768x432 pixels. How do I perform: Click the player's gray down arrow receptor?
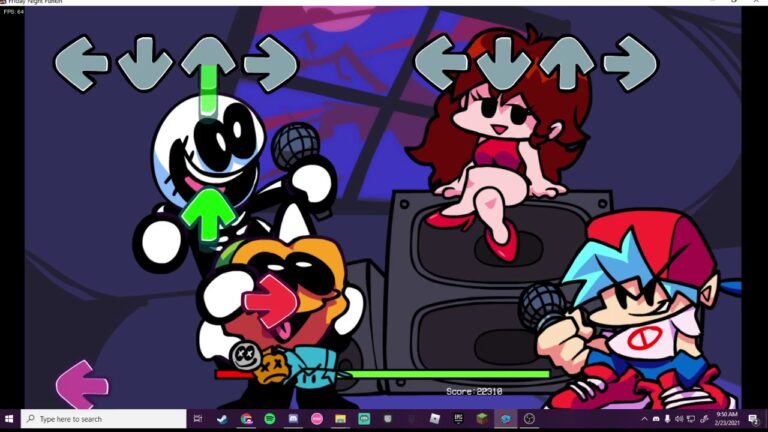coord(504,63)
